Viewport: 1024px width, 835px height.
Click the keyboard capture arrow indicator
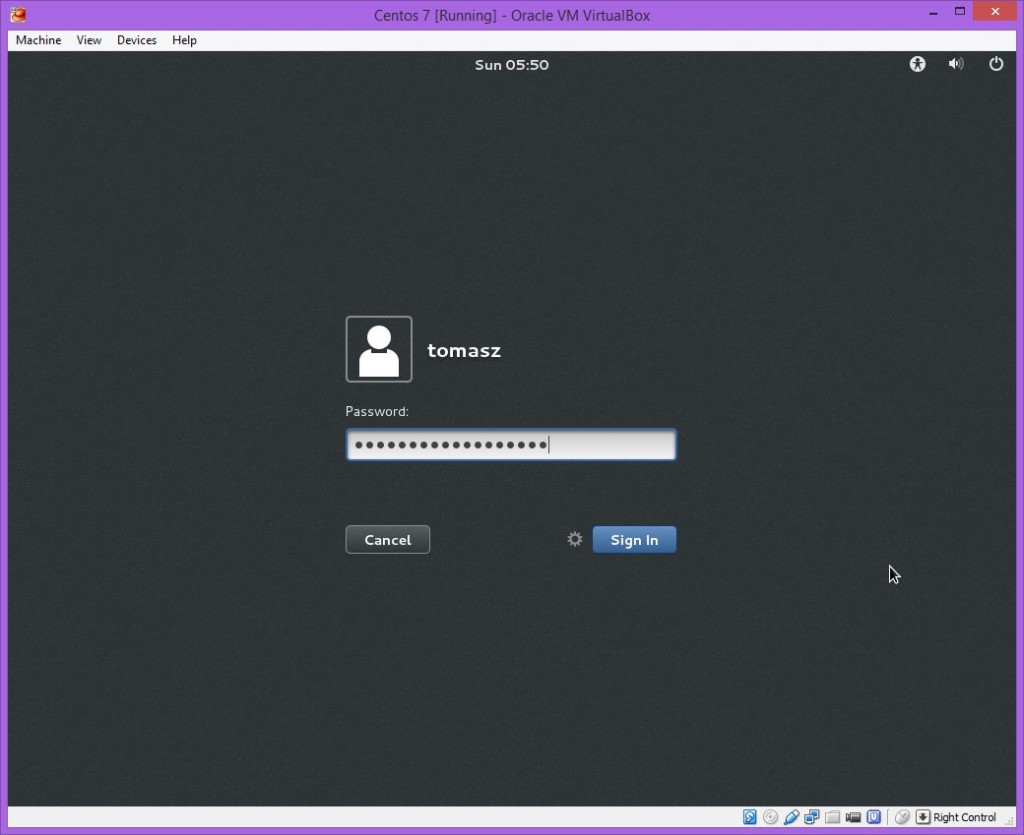pos(922,817)
